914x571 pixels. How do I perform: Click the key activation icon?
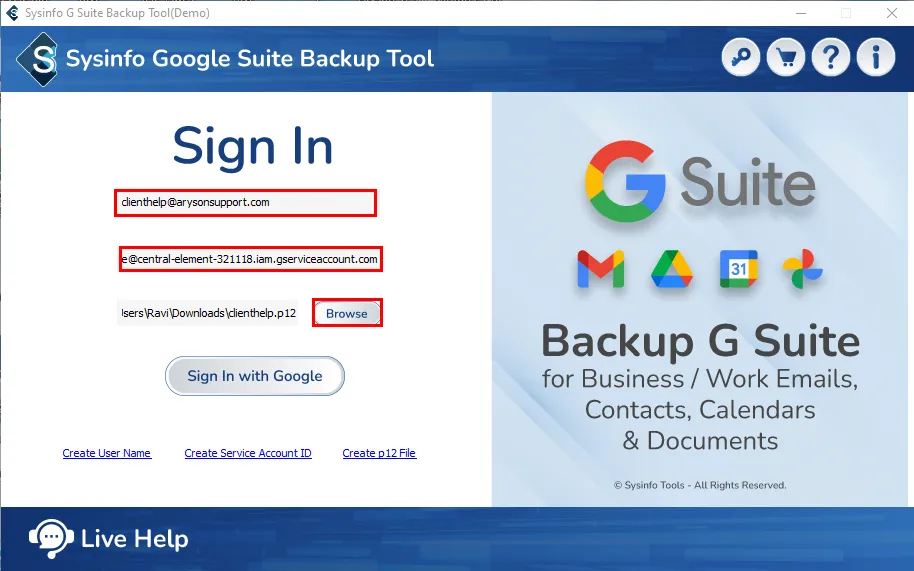tap(741, 58)
